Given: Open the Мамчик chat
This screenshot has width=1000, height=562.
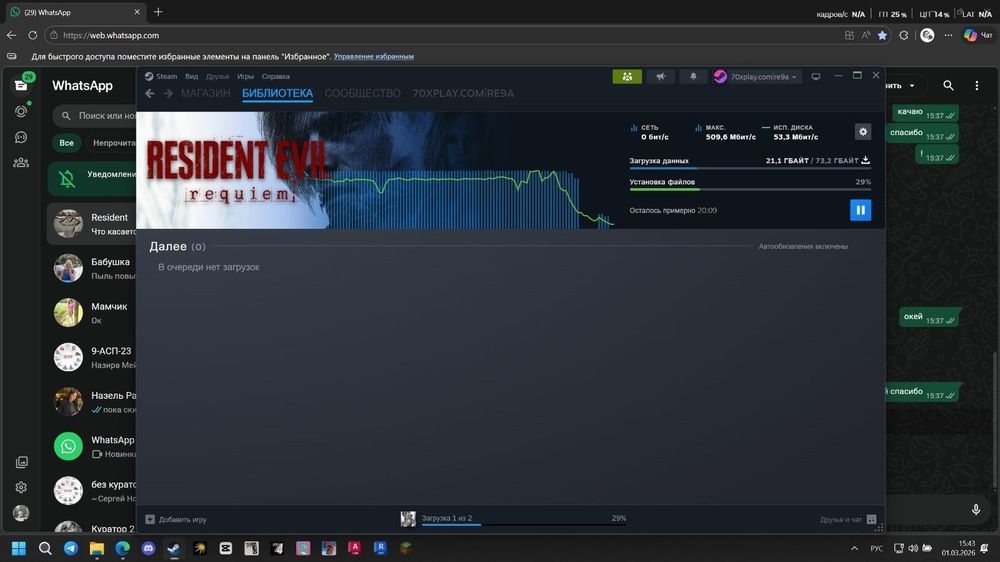Looking at the screenshot, I should [x=92, y=313].
